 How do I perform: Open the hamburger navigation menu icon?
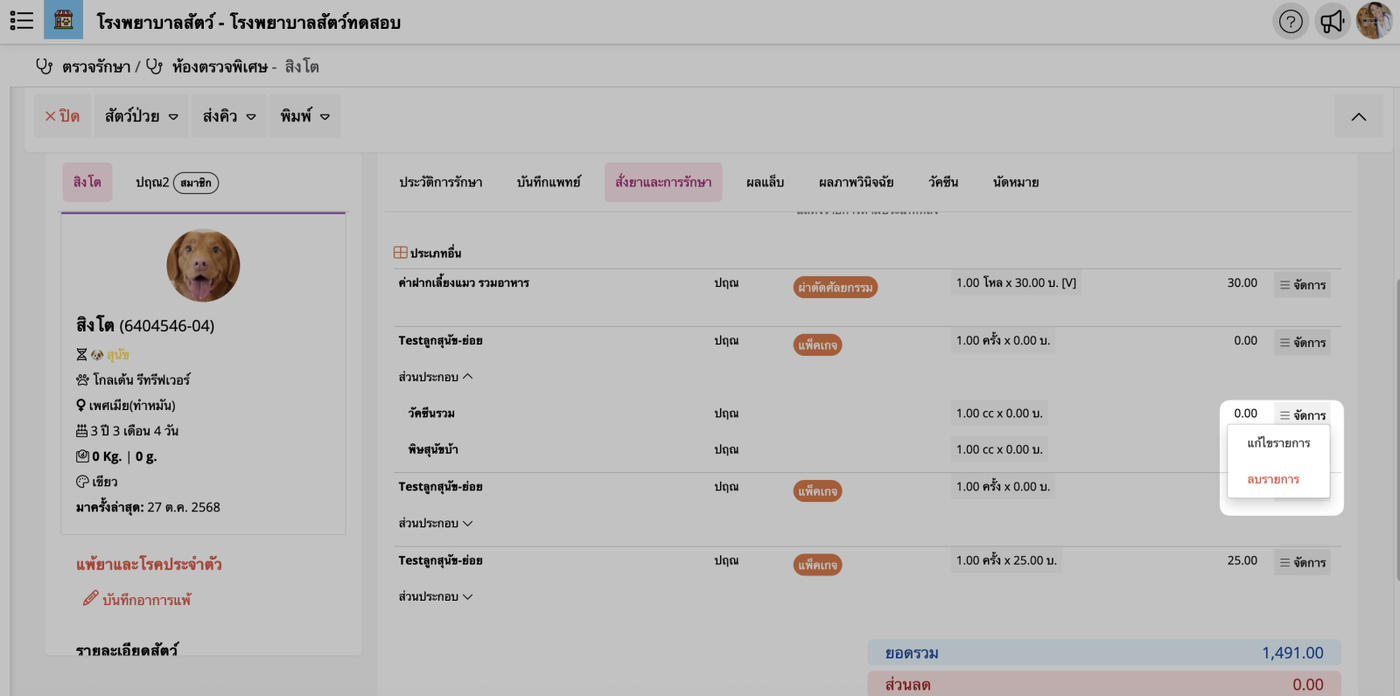[21, 20]
